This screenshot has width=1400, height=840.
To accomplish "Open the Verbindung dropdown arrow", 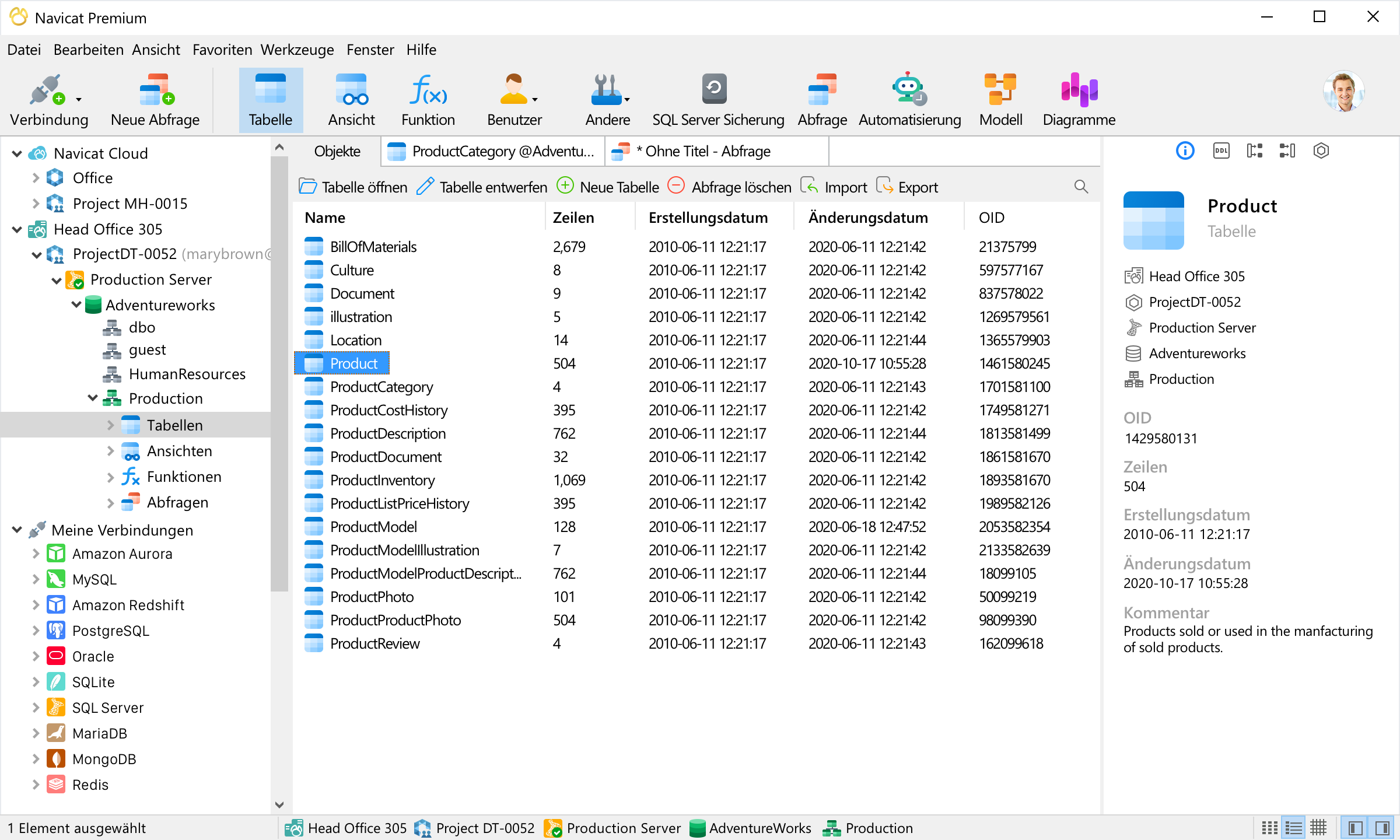I will (79, 100).
